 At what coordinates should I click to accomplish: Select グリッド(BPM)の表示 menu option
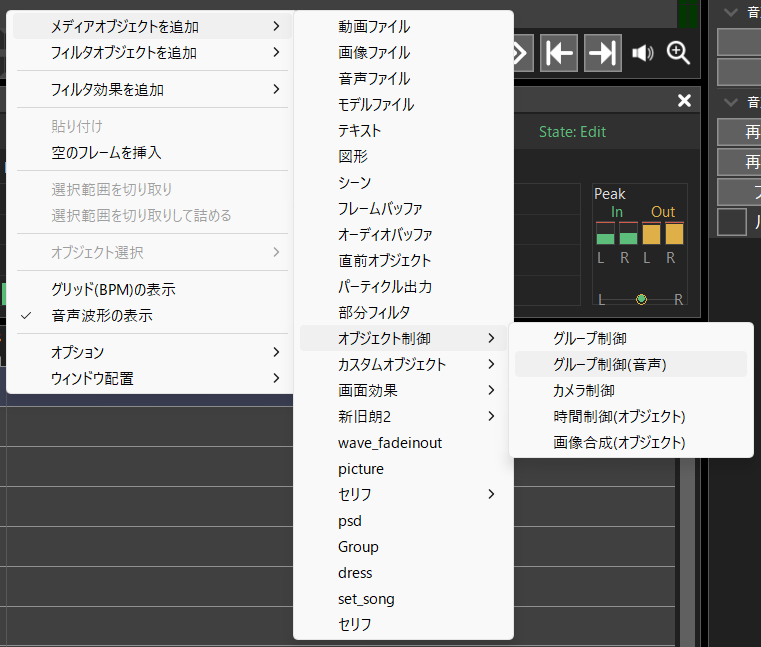tap(153, 290)
